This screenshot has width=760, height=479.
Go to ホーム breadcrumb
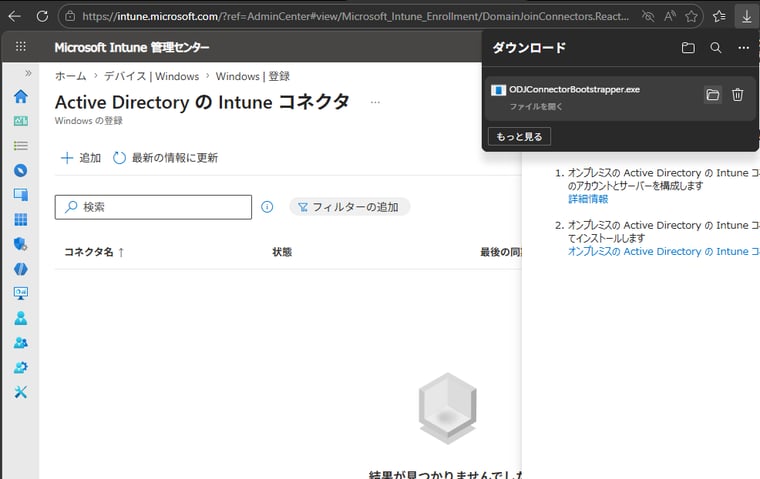pos(70,76)
